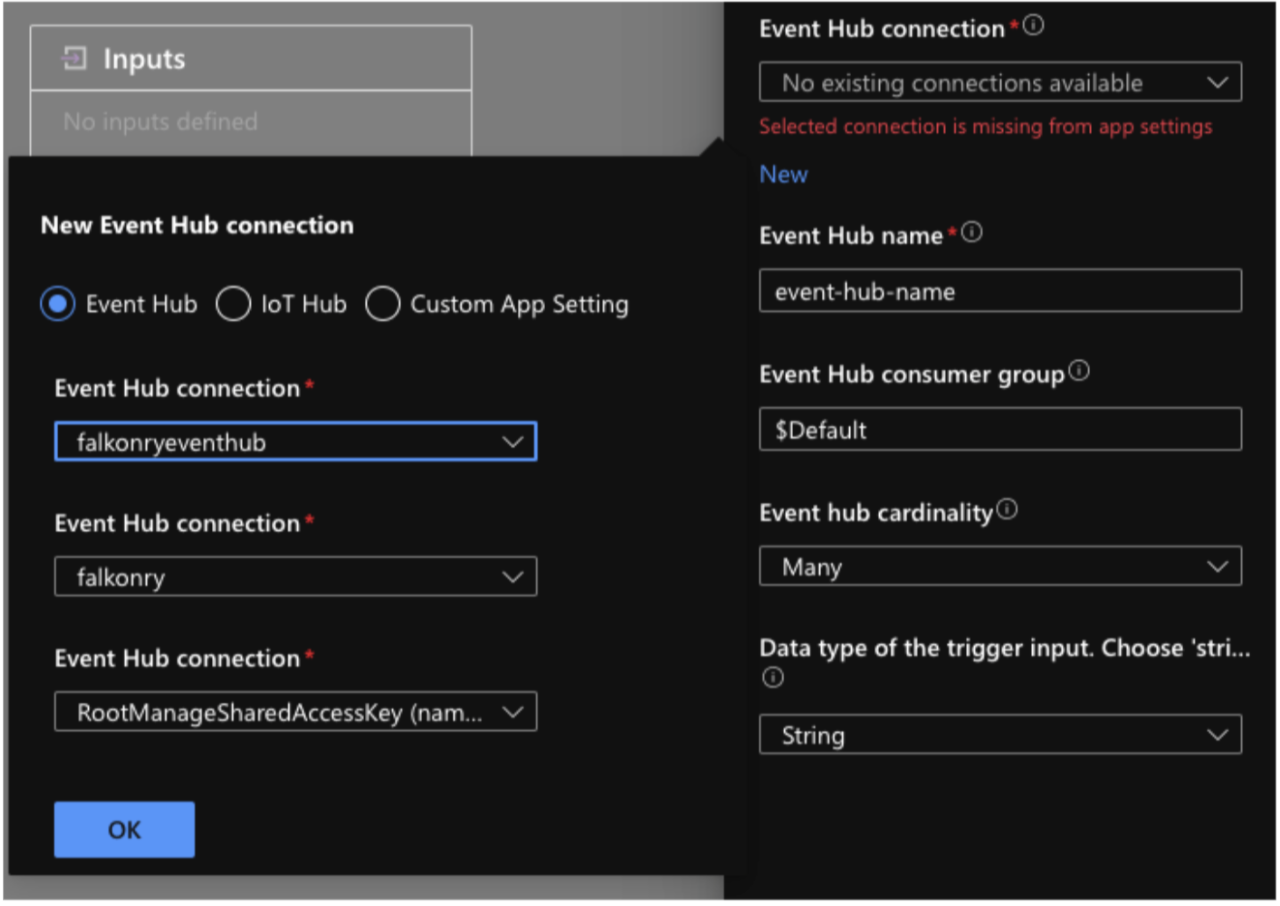Focus the Event Hub name input field
Image resolution: width=1280 pixels, height=906 pixels.
pos(1001,291)
